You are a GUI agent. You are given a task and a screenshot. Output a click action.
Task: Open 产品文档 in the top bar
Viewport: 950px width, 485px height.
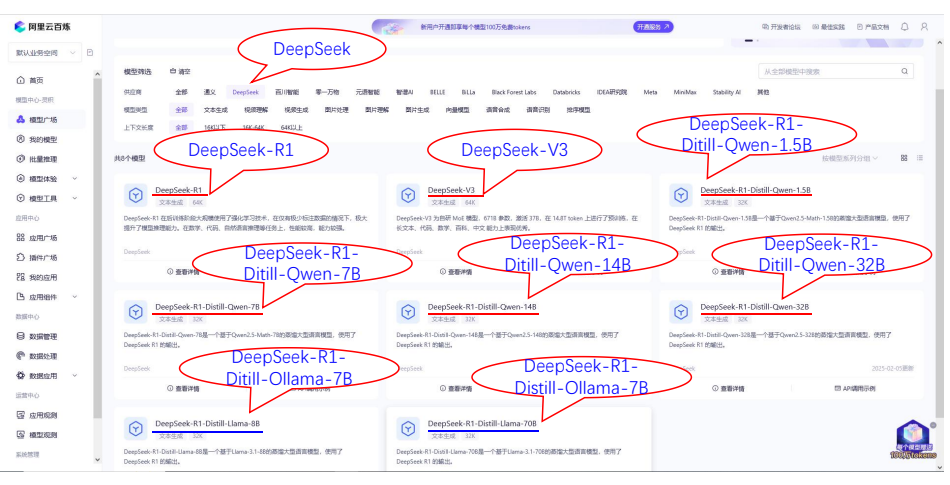tap(873, 27)
